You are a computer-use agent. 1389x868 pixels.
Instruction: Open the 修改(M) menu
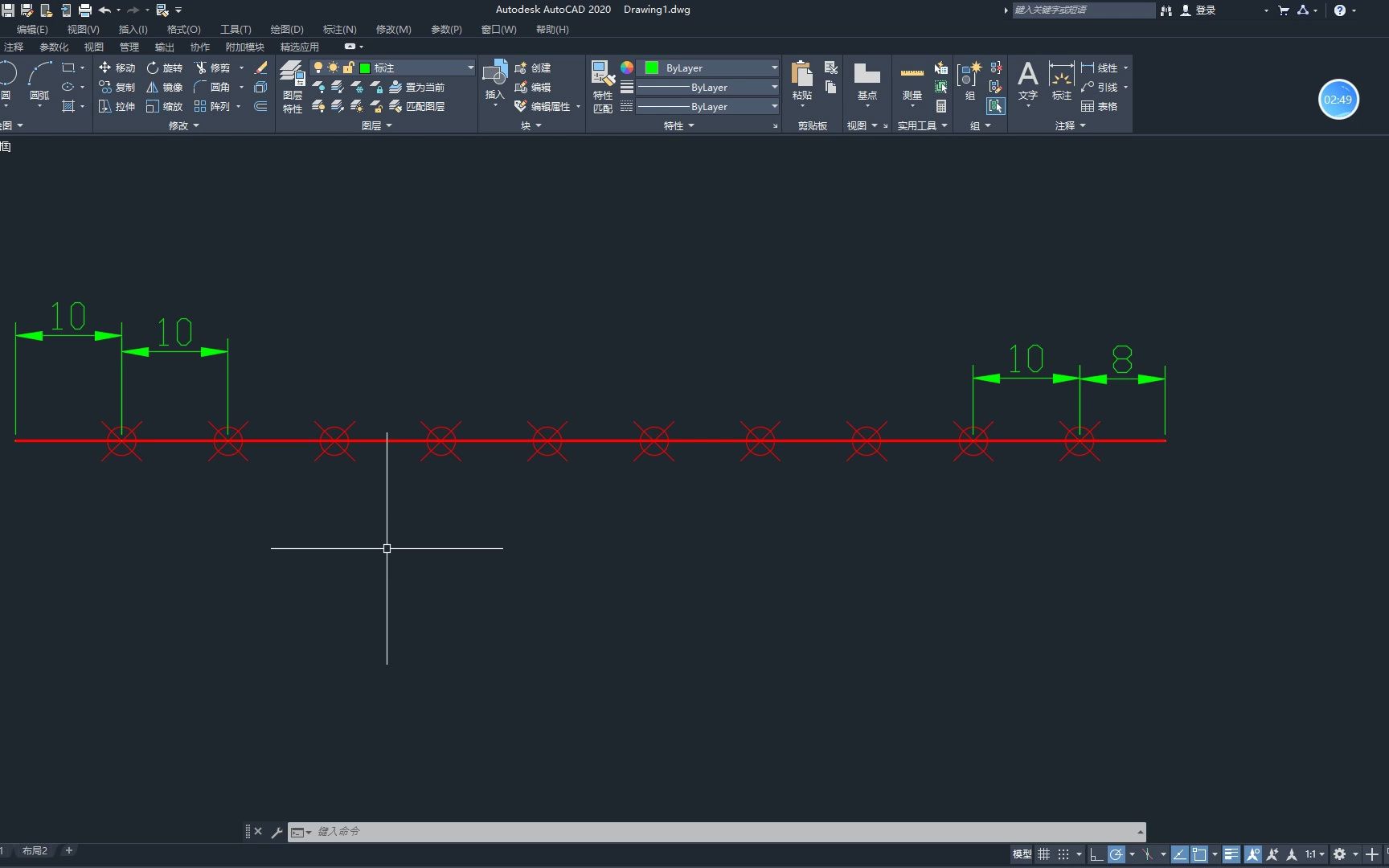click(393, 29)
